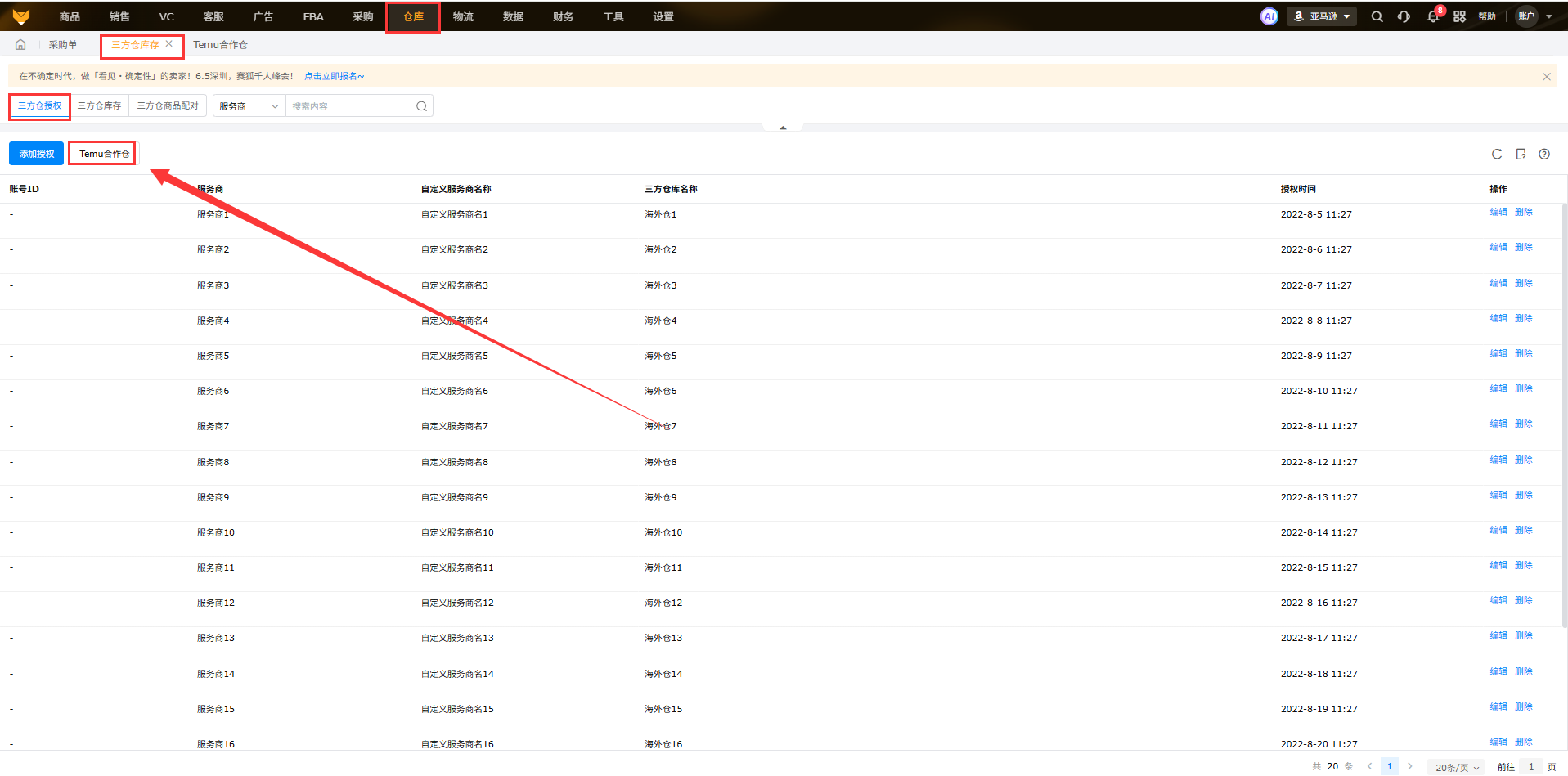Image resolution: width=1568 pixels, height=776 pixels.
Task: Click 编辑 for 服务商12 row
Action: 1498,600
